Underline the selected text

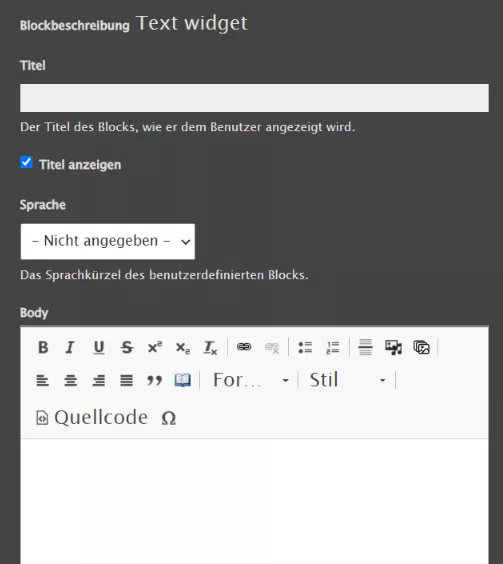99,347
